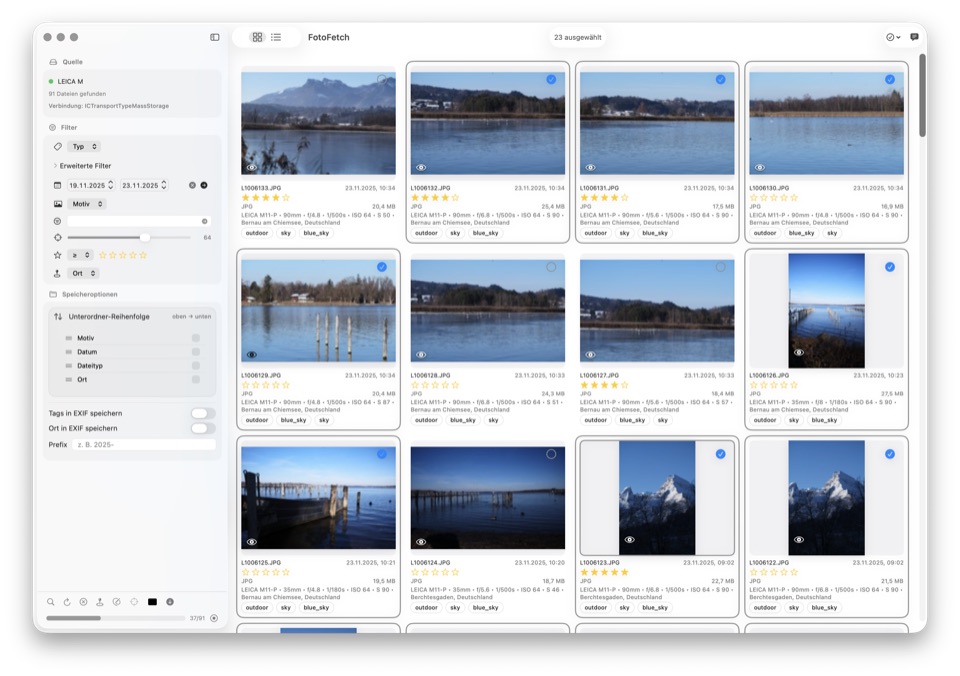960x676 pixels.
Task: Refresh the file list with the reload icon
Action: click(68, 603)
